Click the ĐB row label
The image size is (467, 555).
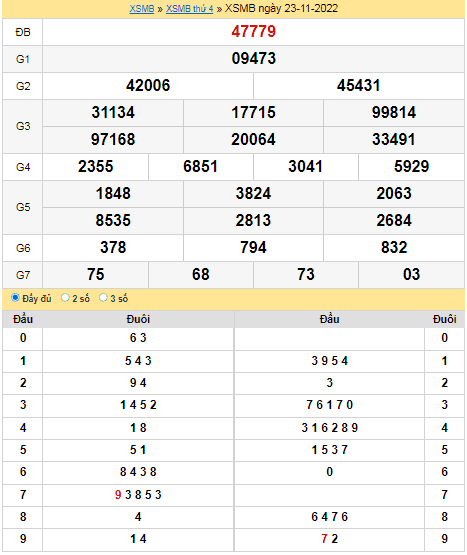point(23,32)
